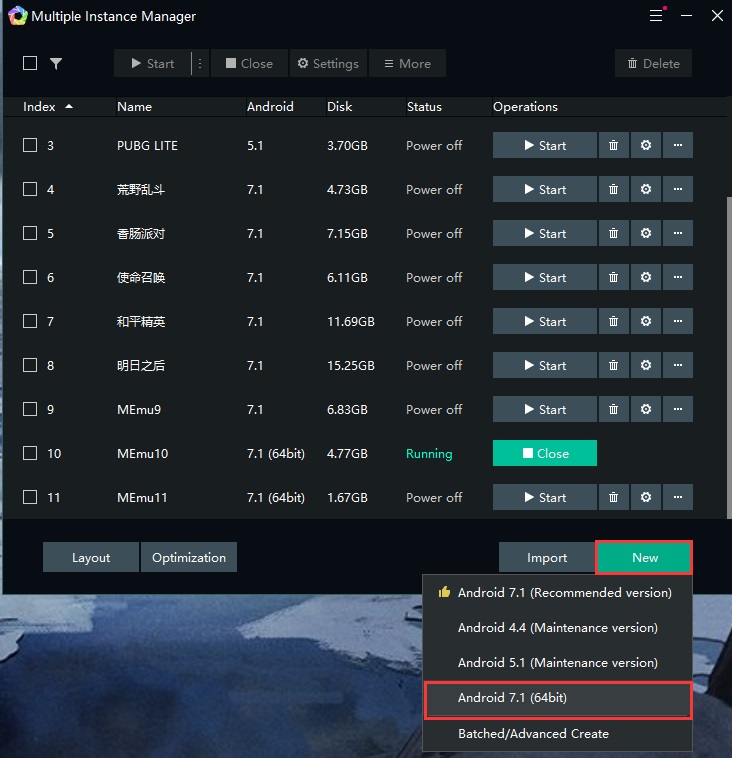This screenshot has width=732, height=758.
Task: Choose Android 7.1 (64bit) from menu
Action: (558, 698)
